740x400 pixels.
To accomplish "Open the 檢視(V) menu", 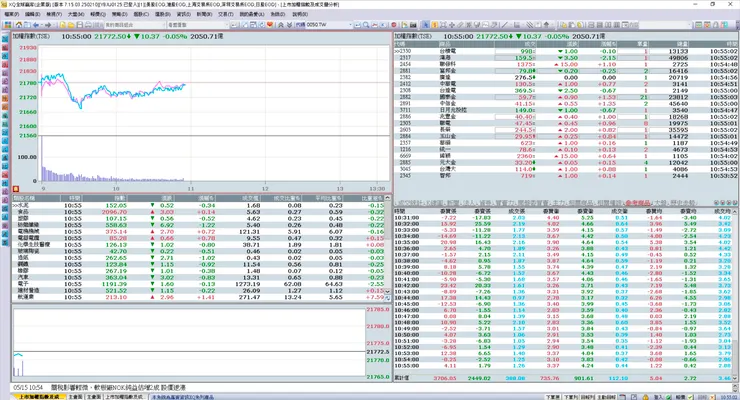I will click(x=54, y=14).
